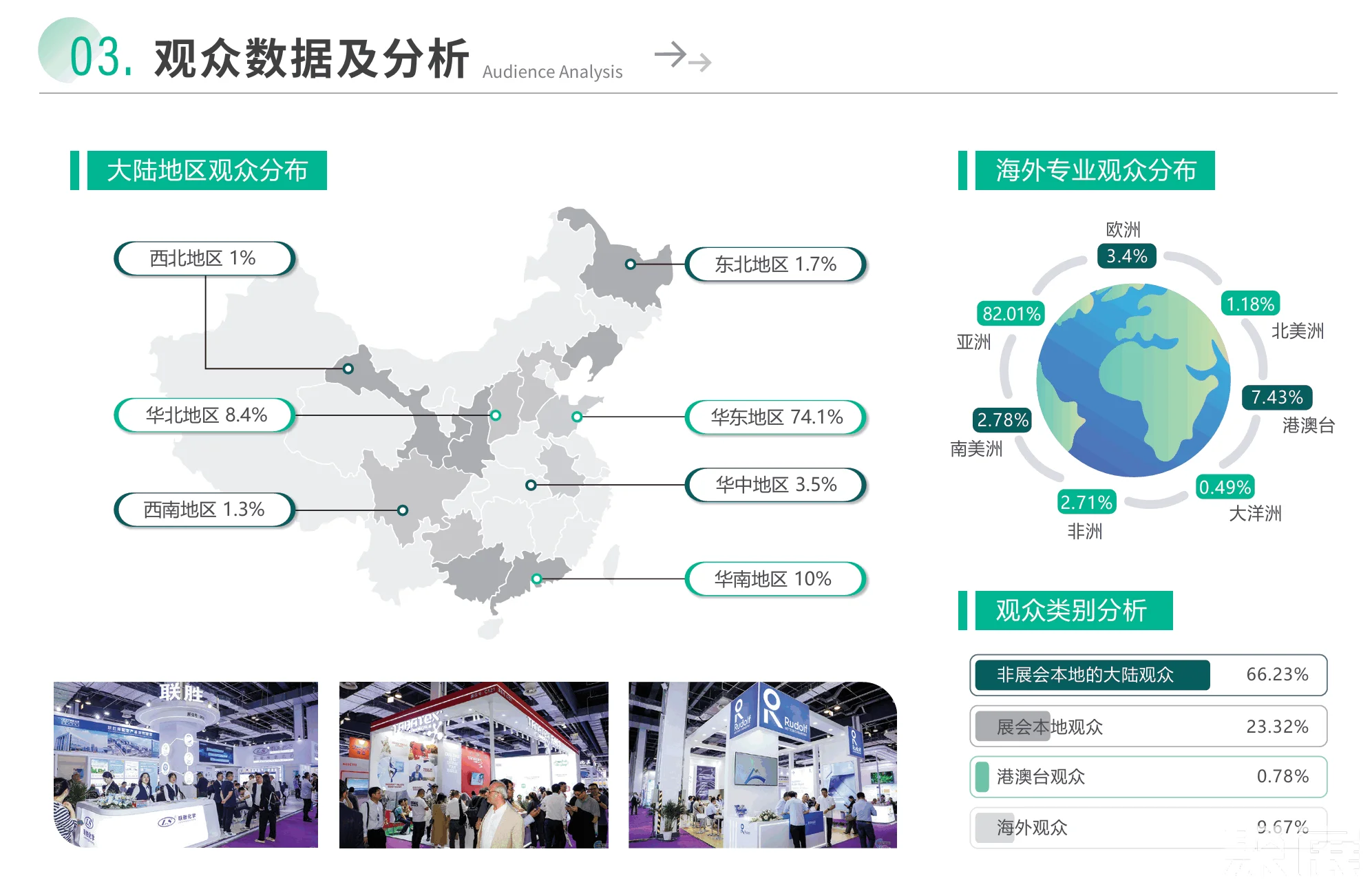Select the 华北地区 8.4% label
The width and height of the screenshot is (1372, 887).
[x=205, y=415]
